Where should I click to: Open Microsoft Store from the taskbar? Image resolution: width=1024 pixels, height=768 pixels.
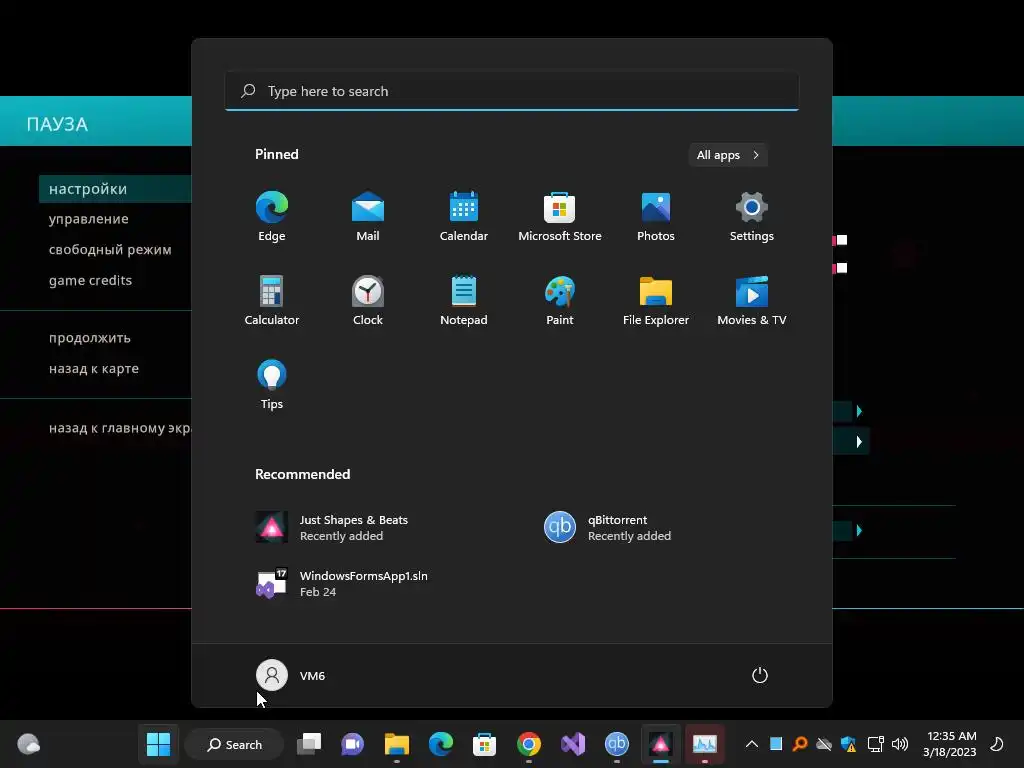[x=485, y=744]
